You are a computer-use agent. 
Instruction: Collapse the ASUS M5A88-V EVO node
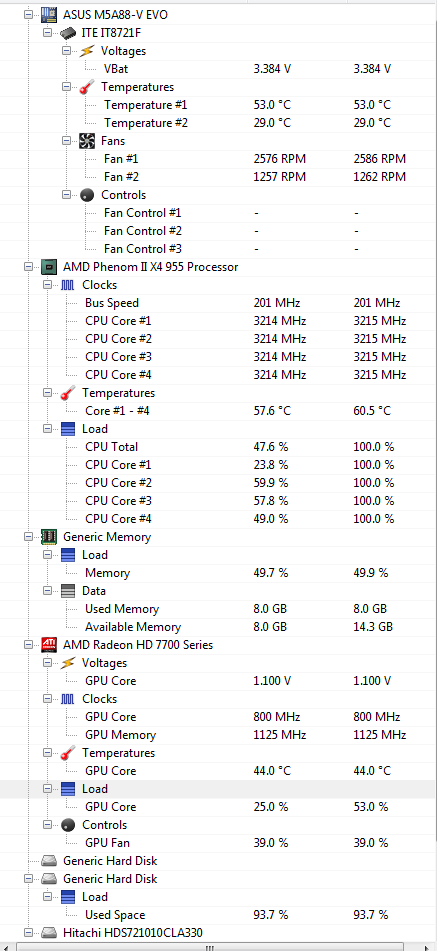28,14
